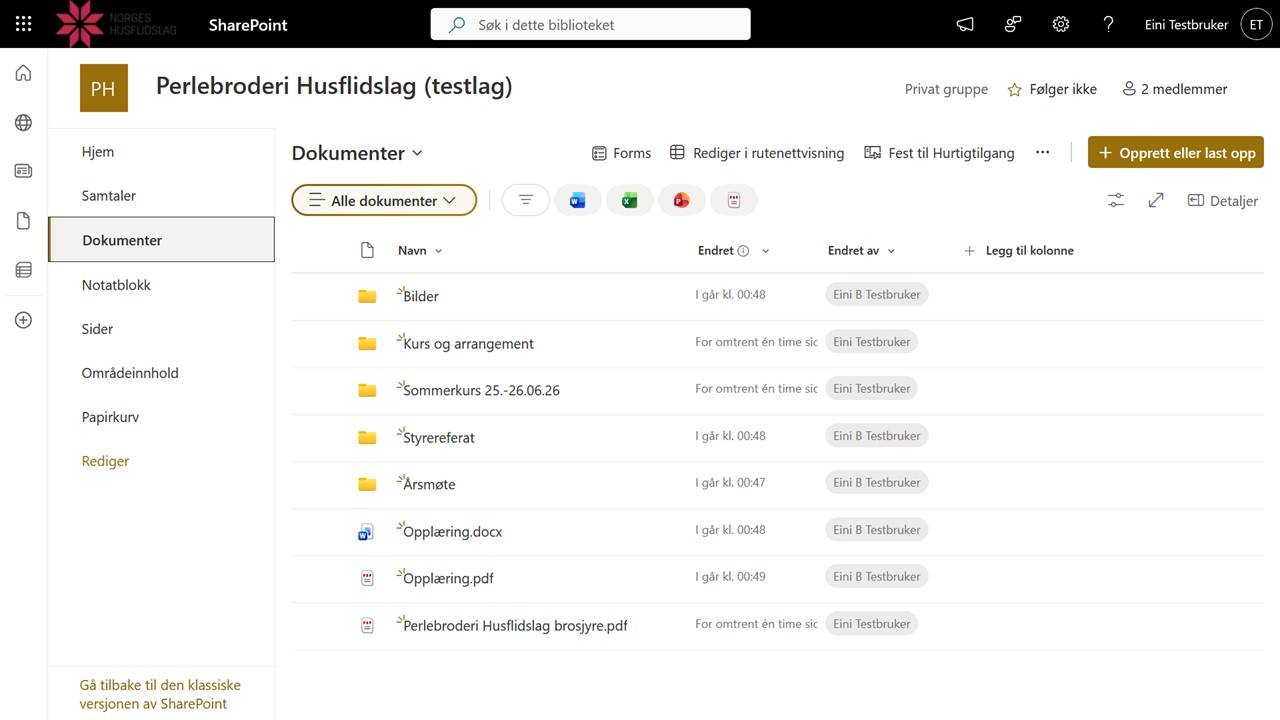Open Hjem in the site navigation

[98, 151]
